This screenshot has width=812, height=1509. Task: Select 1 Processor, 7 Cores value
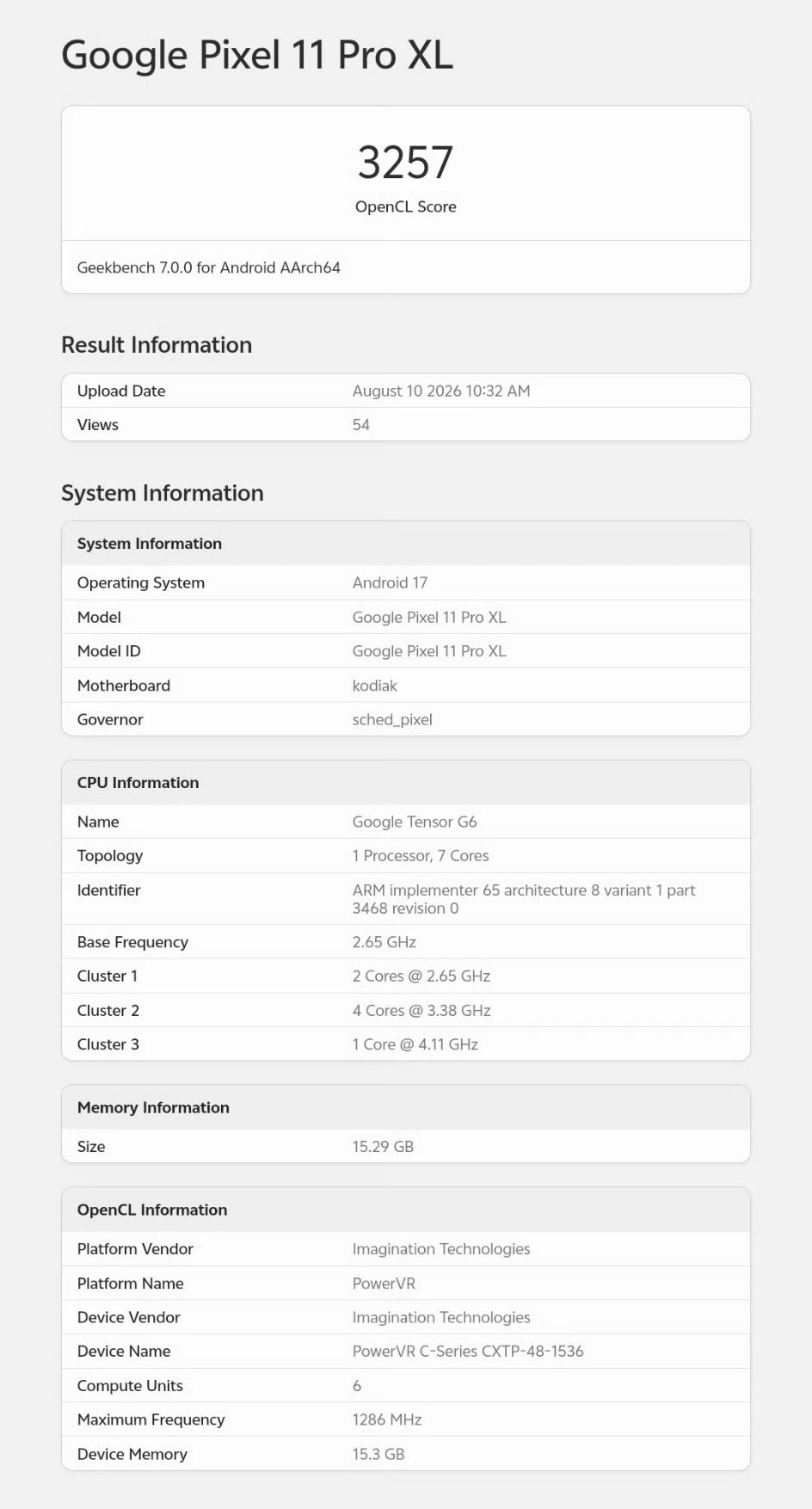[421, 856]
